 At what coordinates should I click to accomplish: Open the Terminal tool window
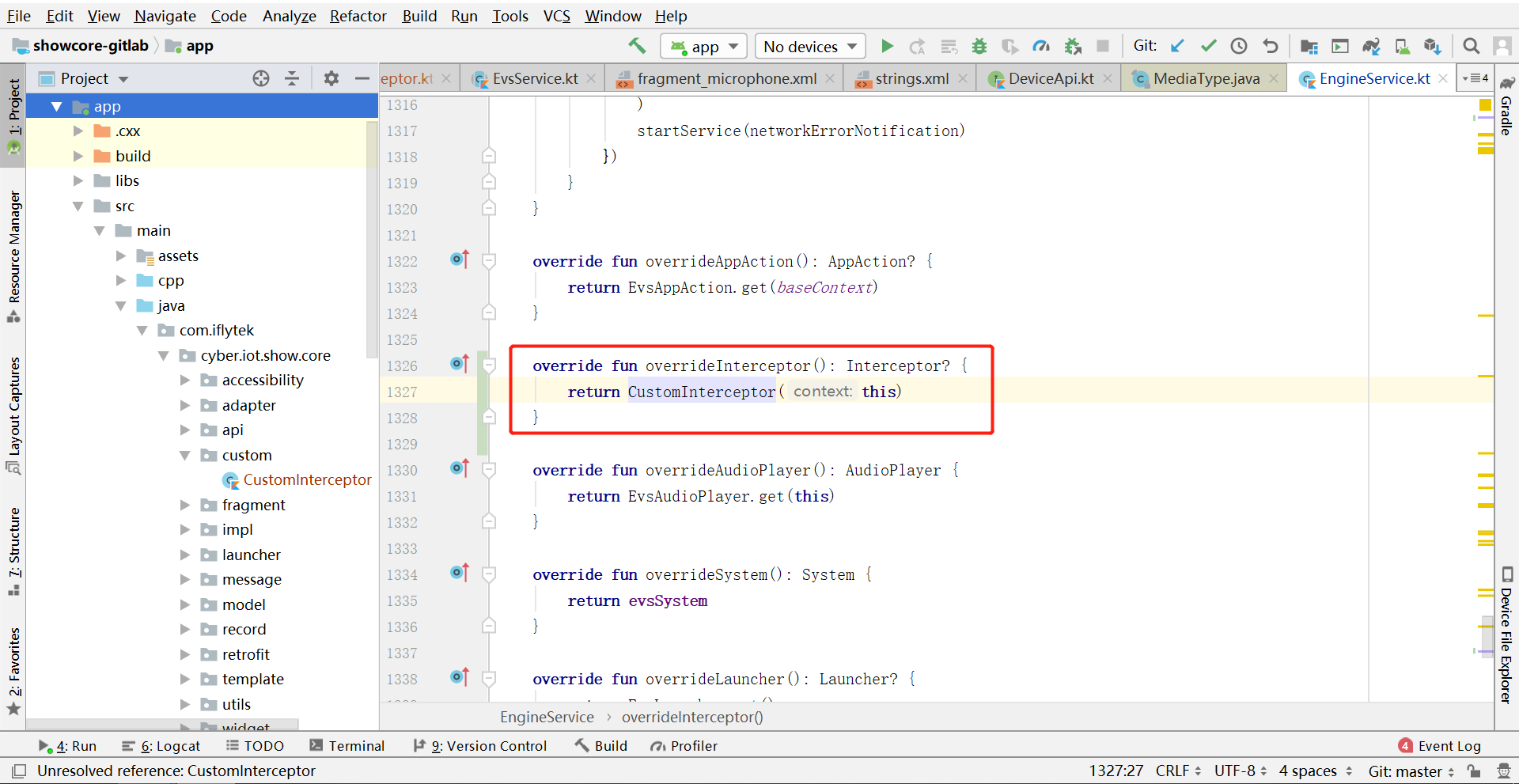click(347, 745)
